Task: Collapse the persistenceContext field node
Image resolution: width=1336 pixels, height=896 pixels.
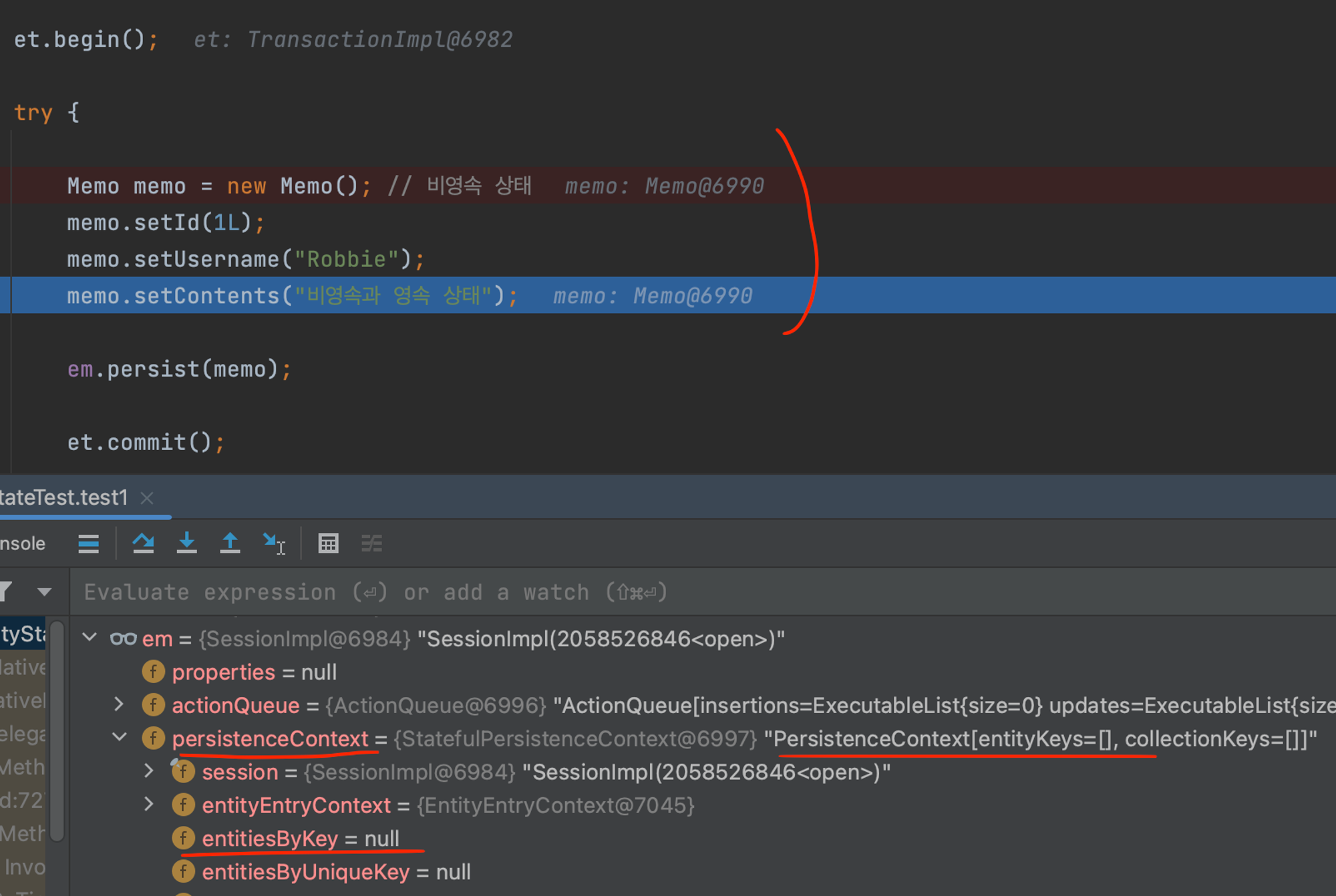Action: [x=120, y=738]
